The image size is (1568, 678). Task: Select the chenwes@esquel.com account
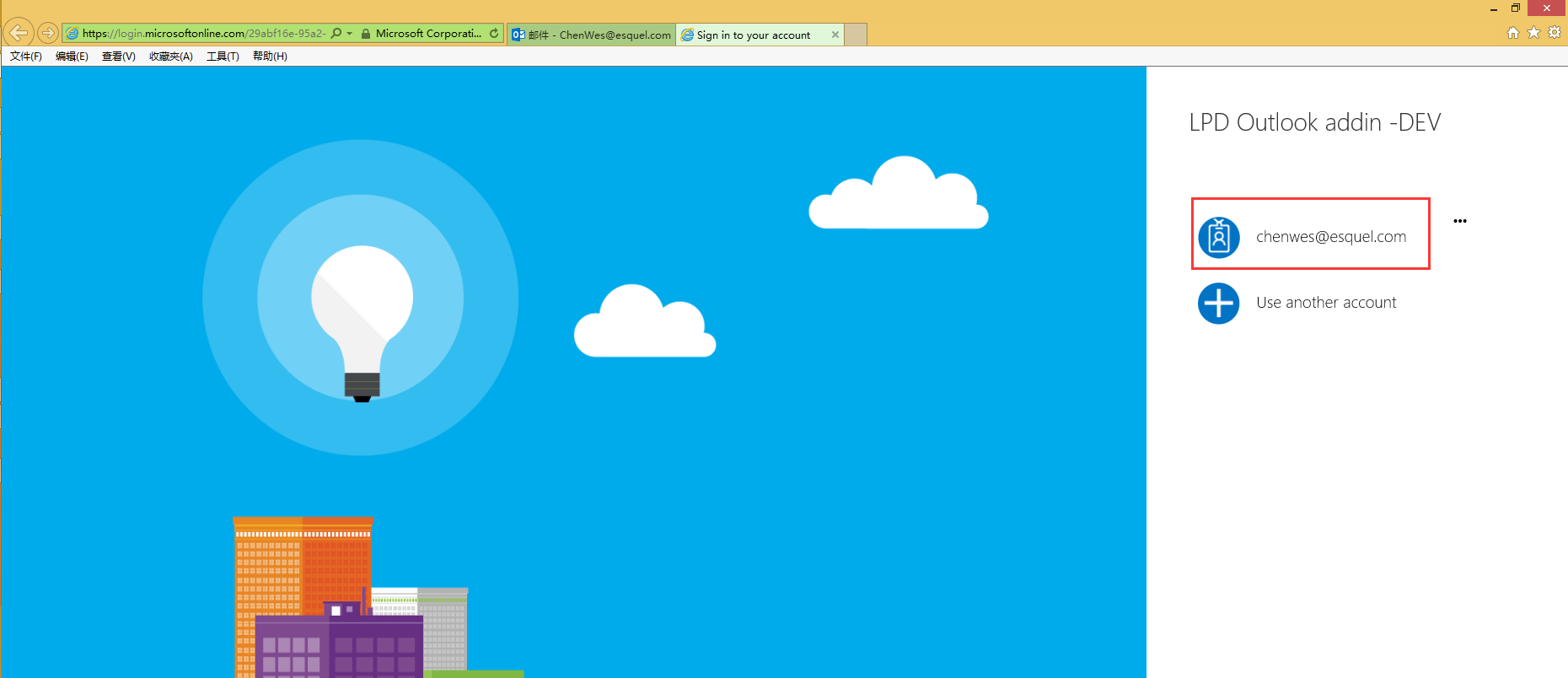[1311, 234]
